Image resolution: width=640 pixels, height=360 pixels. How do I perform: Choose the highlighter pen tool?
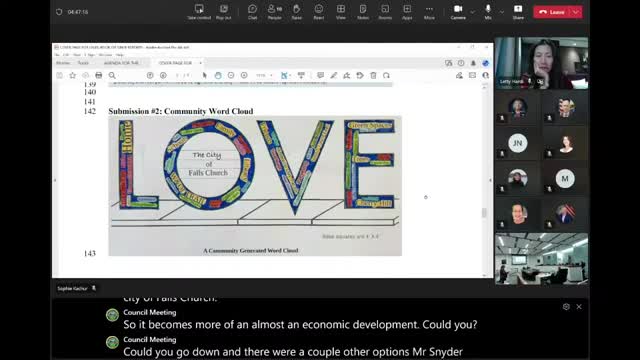coord(334,76)
